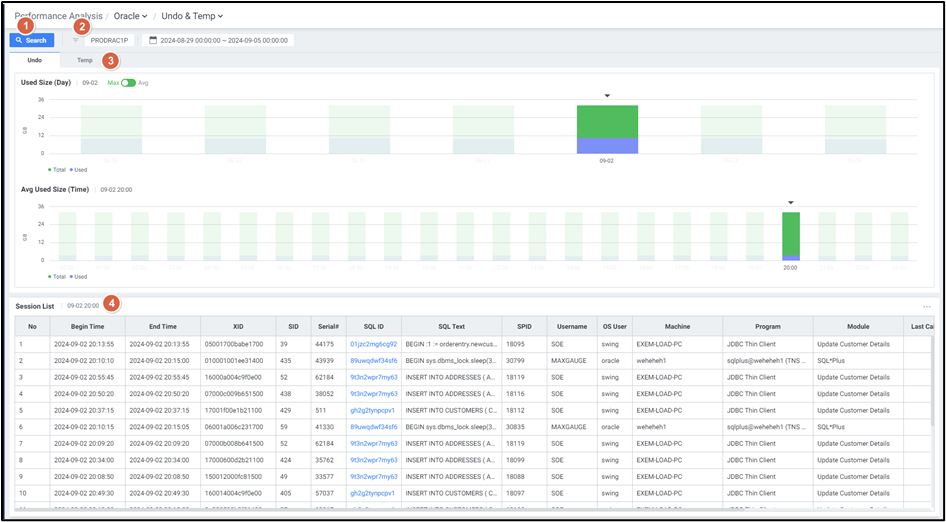Toggle the Max/Avg switch
Image resolution: width=946 pixels, height=522 pixels.
[x=128, y=83]
